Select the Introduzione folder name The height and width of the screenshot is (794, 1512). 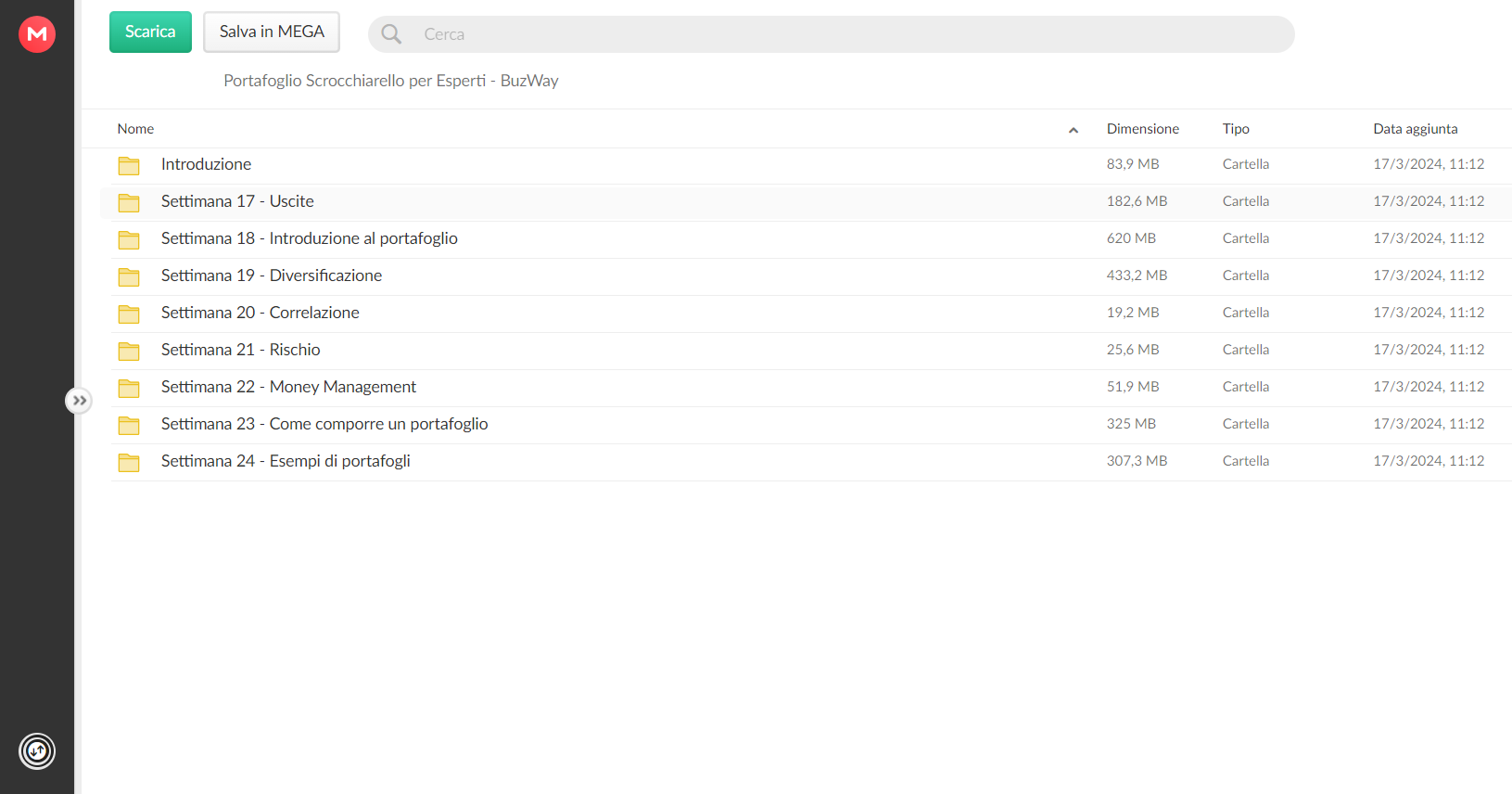click(x=206, y=164)
